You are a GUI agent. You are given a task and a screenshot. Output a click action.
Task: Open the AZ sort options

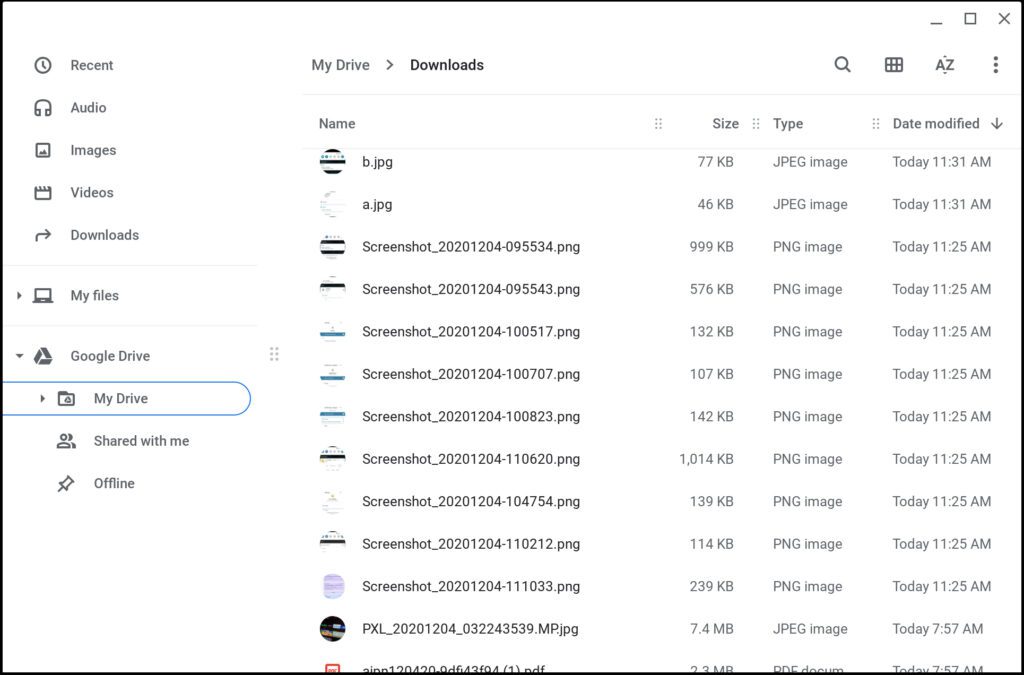[944, 65]
